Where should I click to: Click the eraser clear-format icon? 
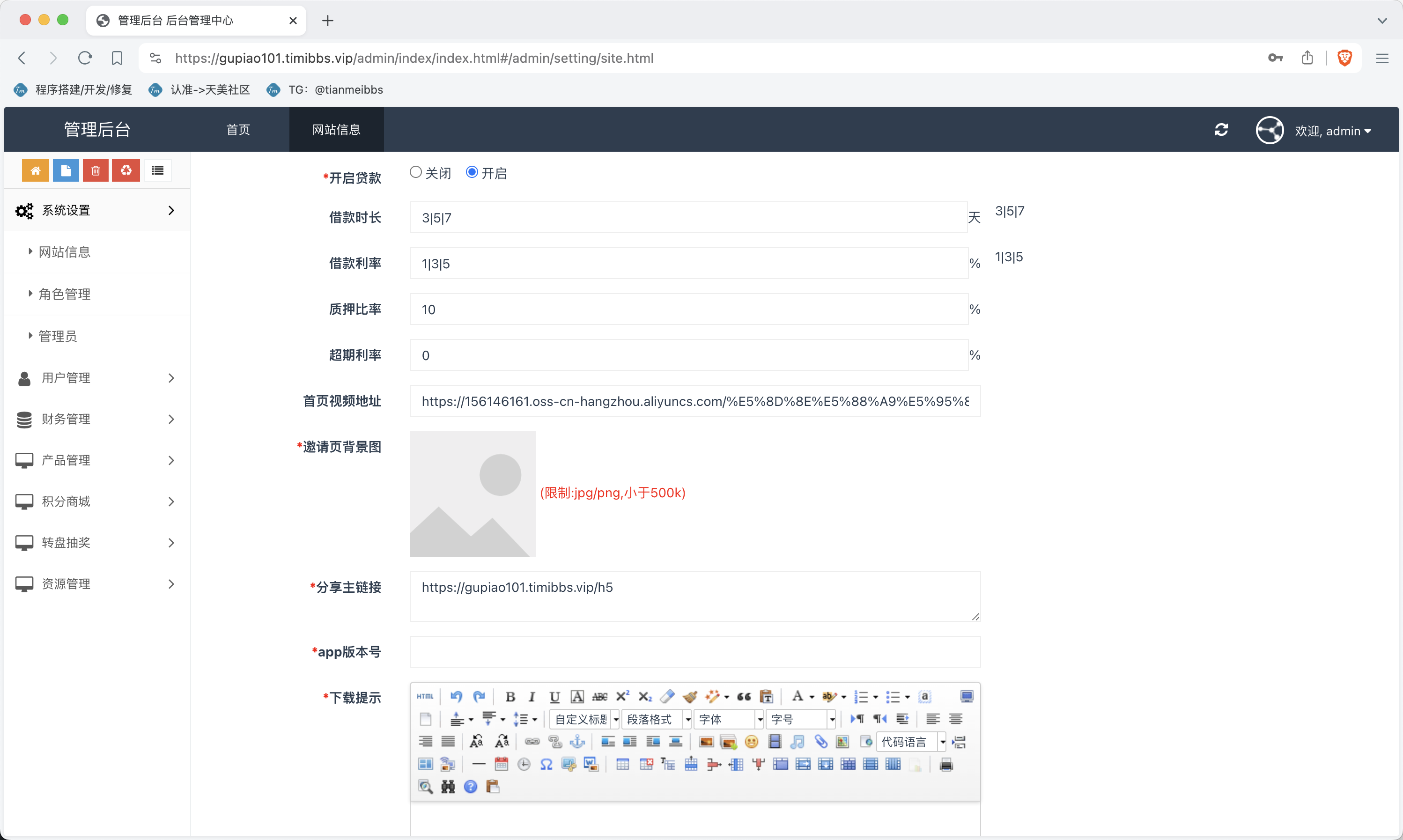[667, 697]
